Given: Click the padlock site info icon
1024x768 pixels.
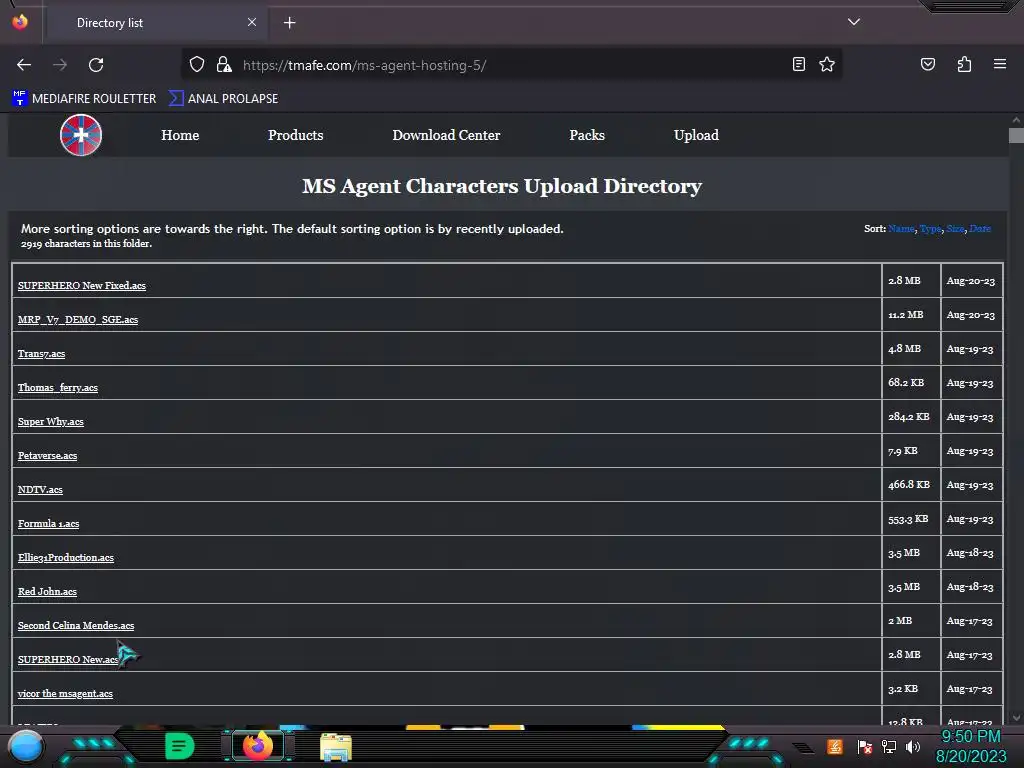Looking at the screenshot, I should 224,64.
